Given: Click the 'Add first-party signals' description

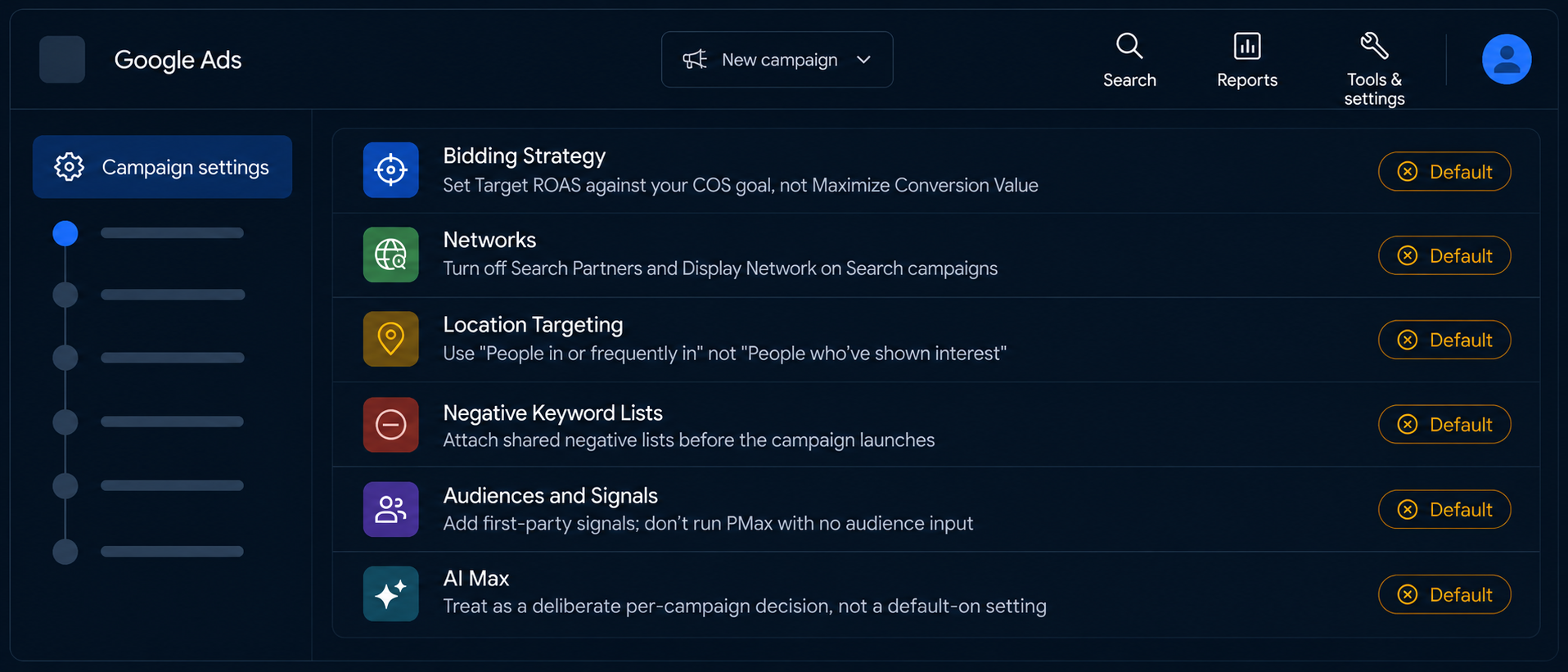Looking at the screenshot, I should [708, 524].
